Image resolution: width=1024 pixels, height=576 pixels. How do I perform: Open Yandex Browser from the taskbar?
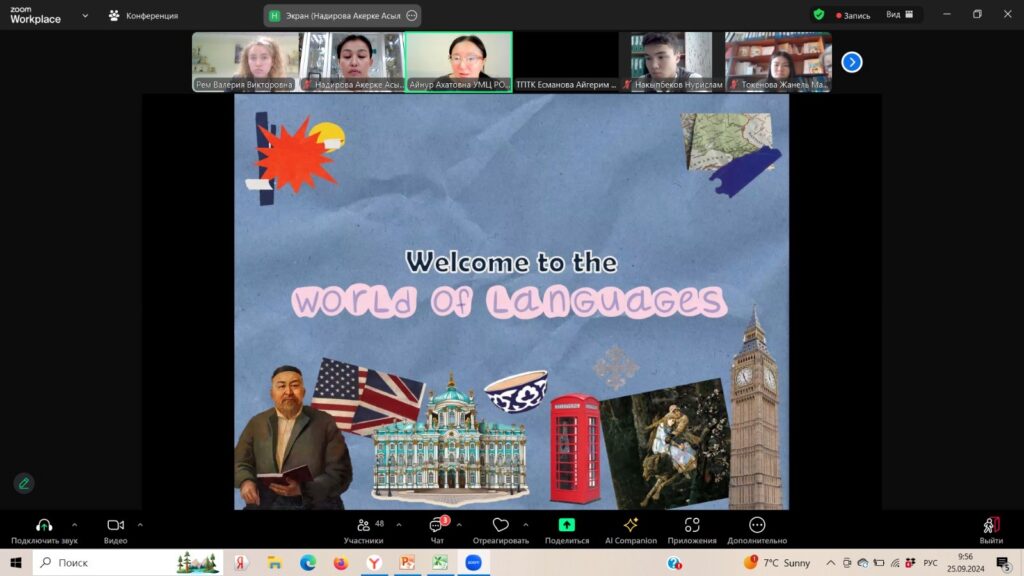[374, 562]
